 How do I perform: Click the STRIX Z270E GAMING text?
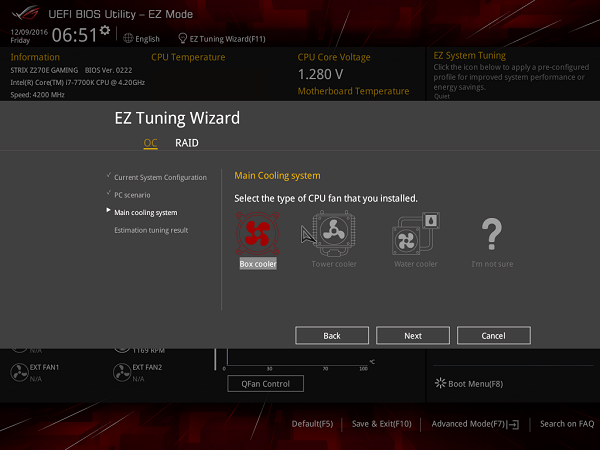[44, 70]
